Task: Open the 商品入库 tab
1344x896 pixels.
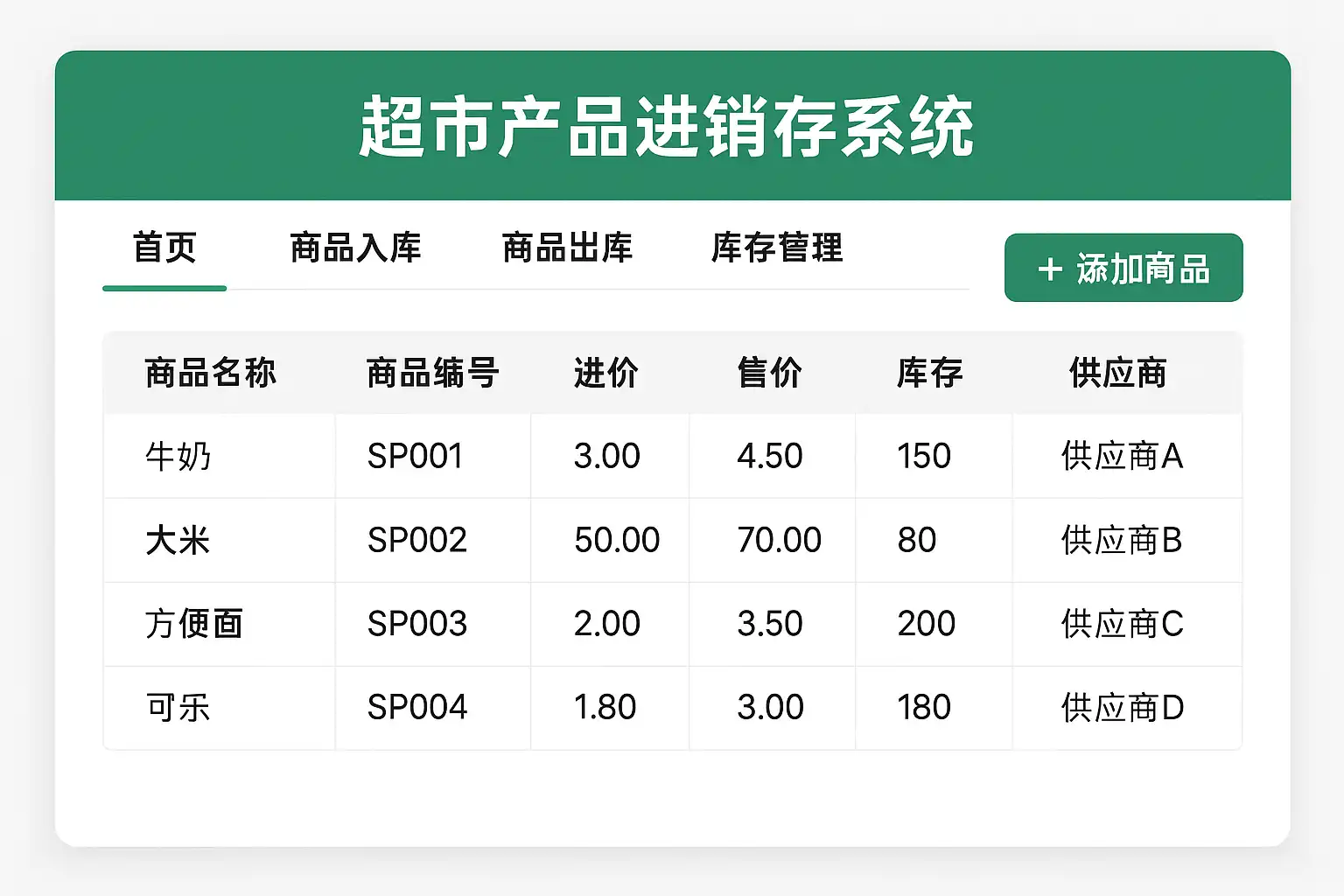Action: [355, 248]
